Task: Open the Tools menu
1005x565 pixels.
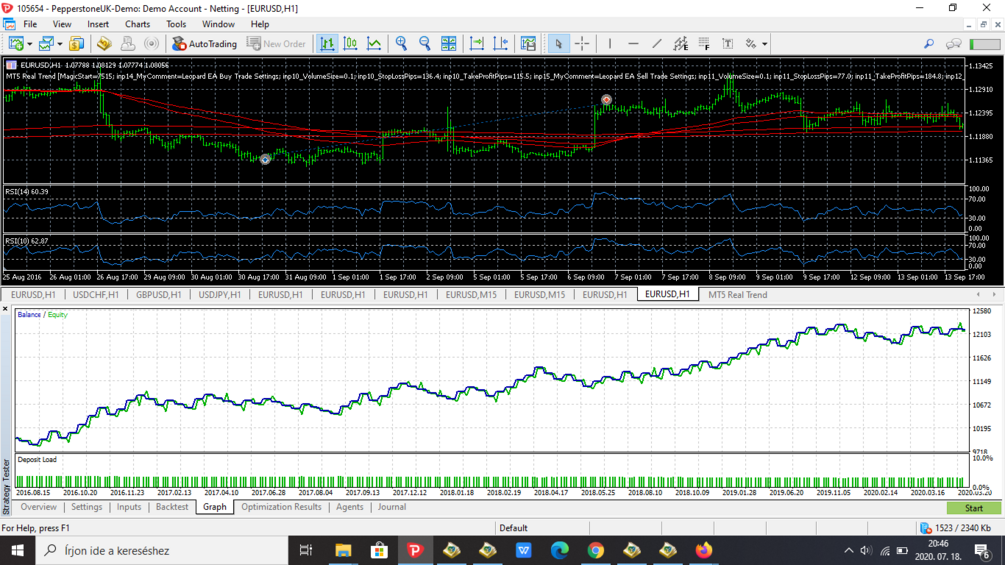Action: tap(176, 24)
